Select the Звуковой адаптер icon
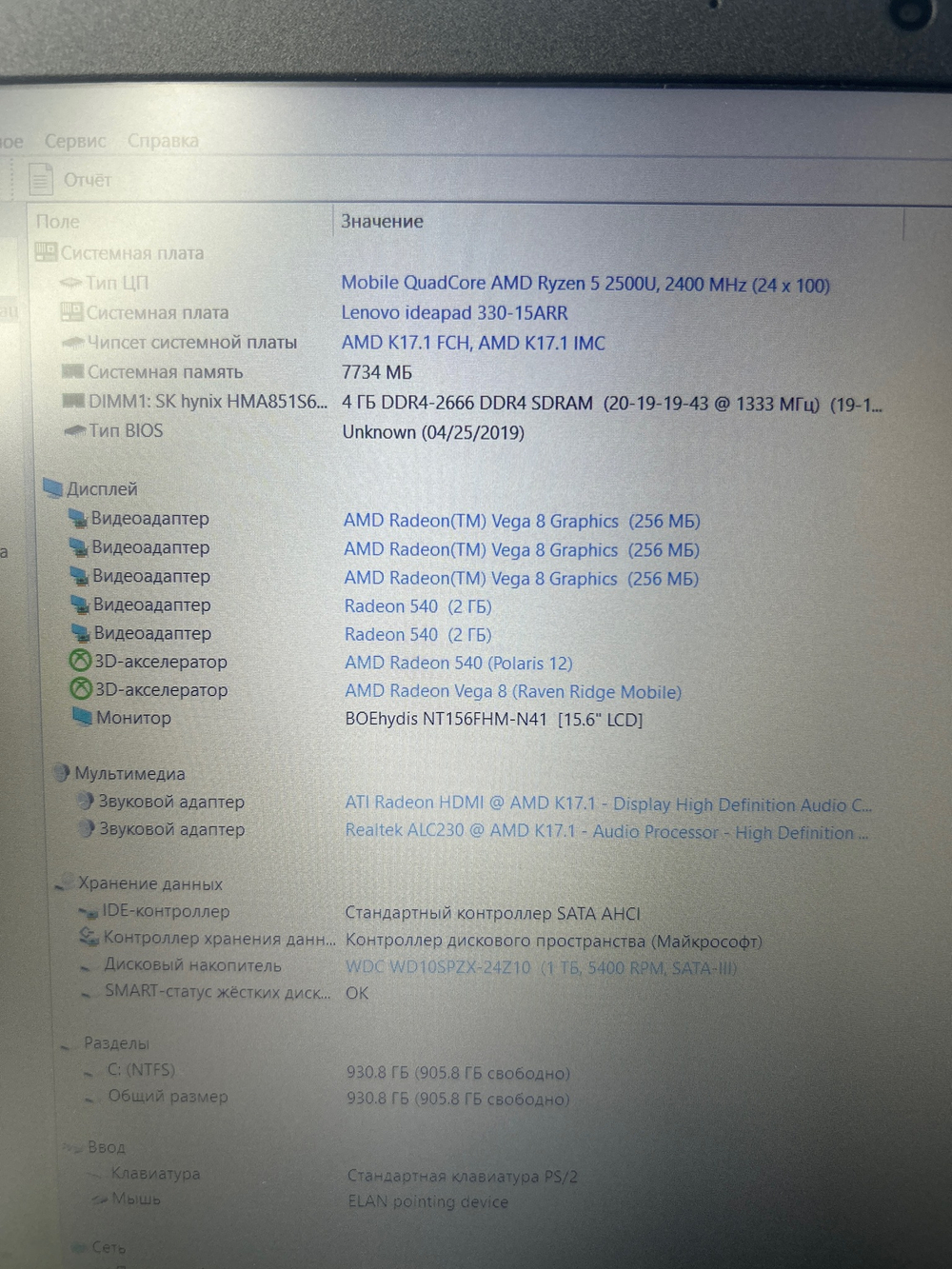This screenshot has height=1269, width=952. [85, 802]
